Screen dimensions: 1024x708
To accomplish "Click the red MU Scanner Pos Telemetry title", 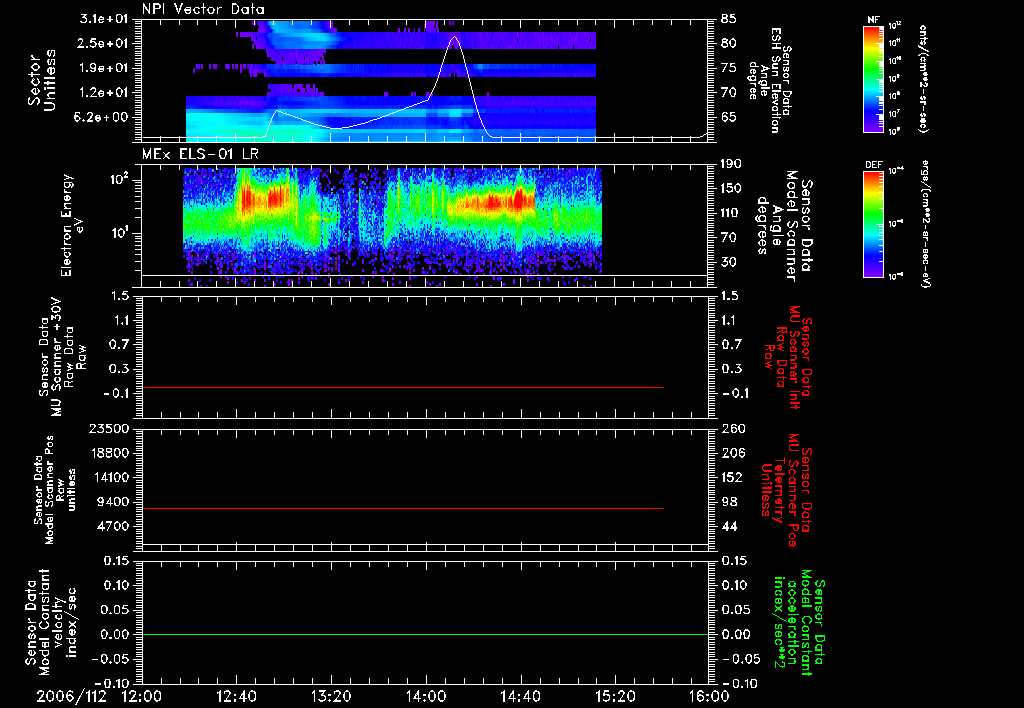I will click(x=786, y=490).
